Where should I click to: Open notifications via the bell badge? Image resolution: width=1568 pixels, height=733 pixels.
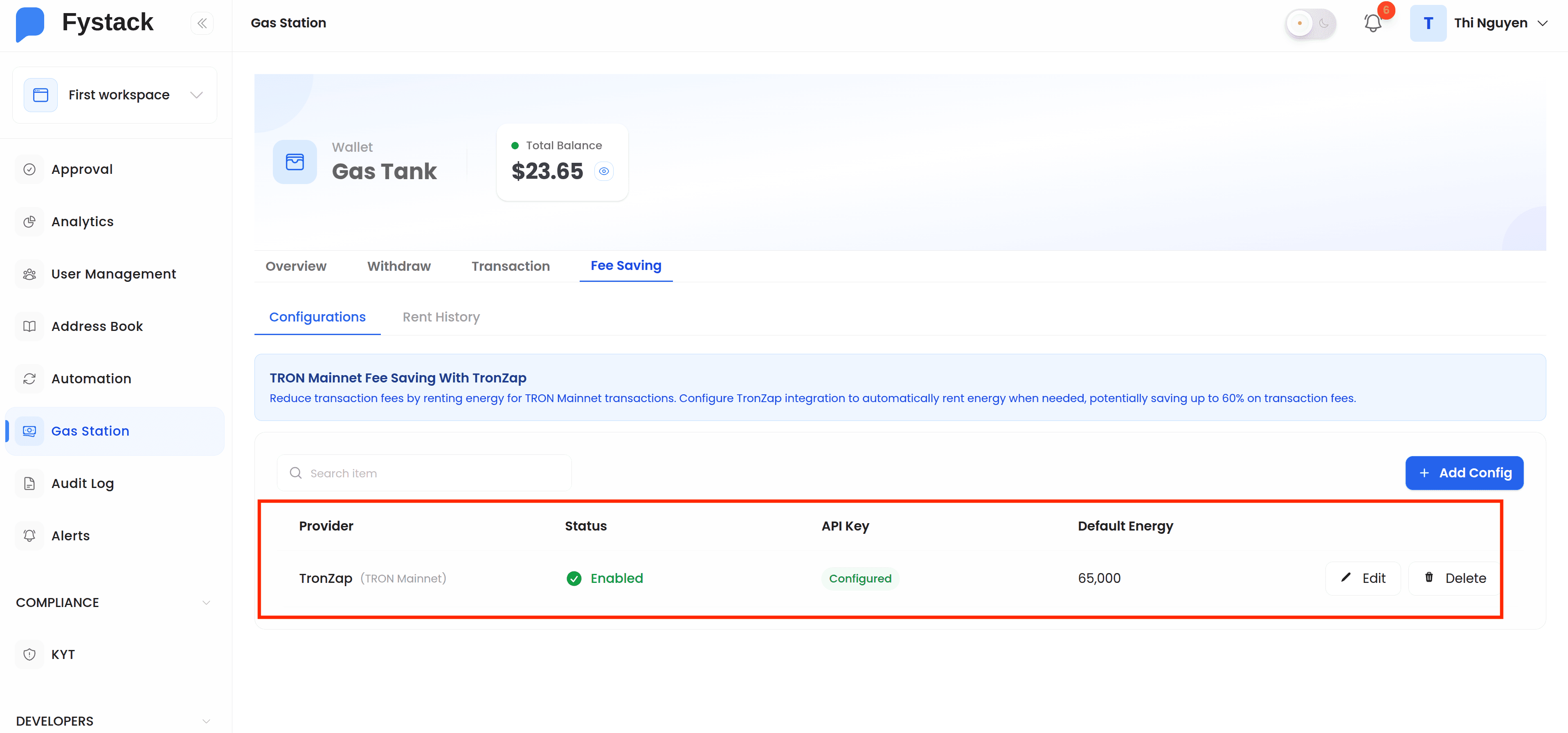(1372, 22)
